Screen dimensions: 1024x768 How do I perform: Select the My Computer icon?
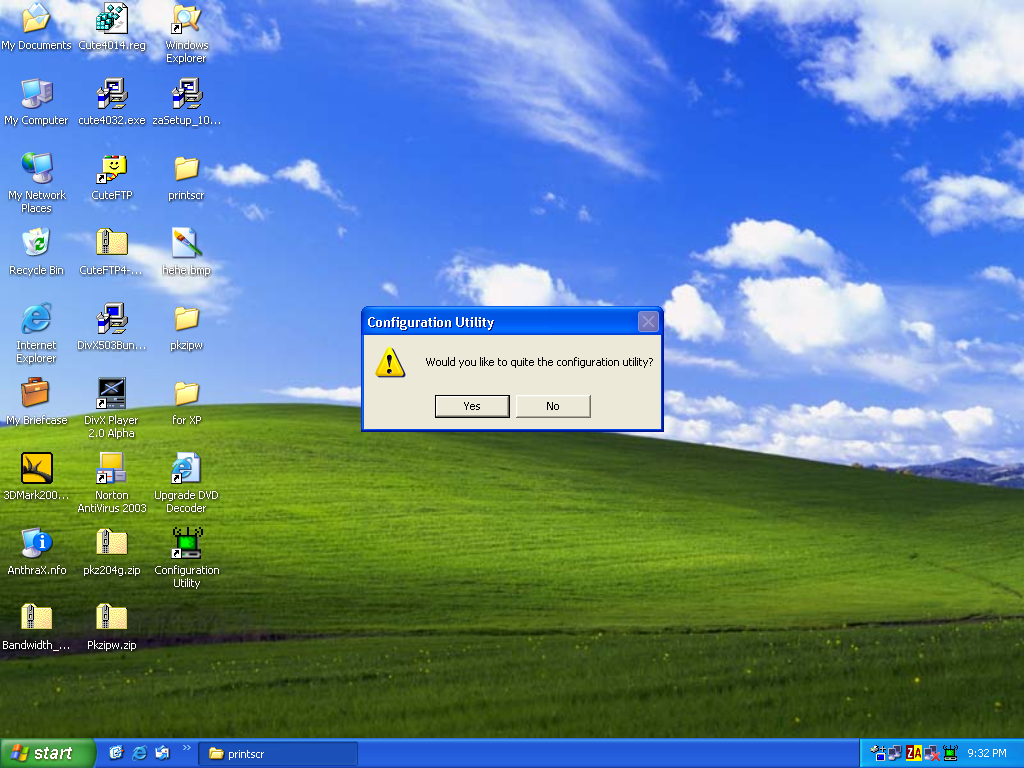[37, 102]
